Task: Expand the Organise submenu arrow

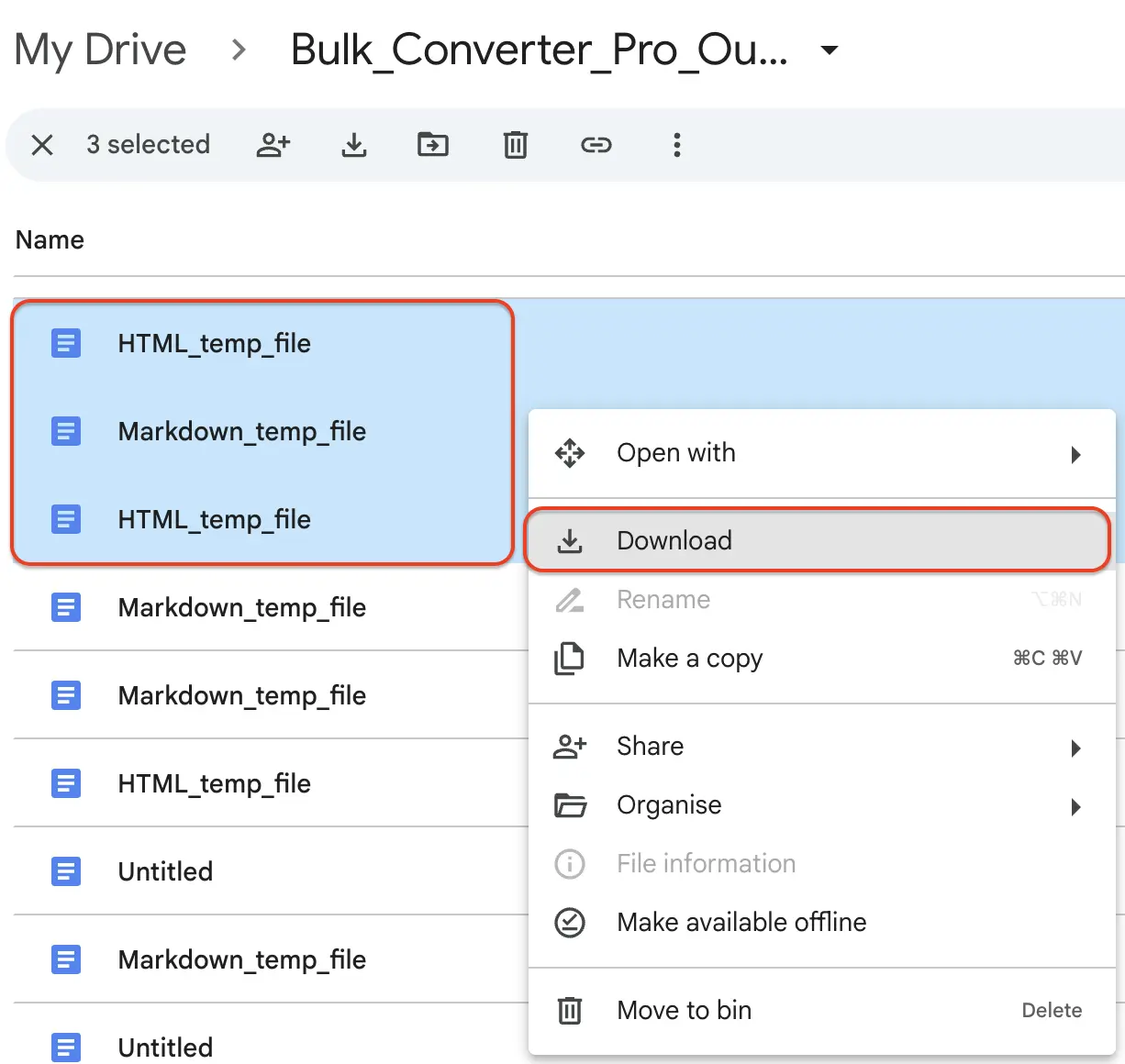Action: (1076, 807)
